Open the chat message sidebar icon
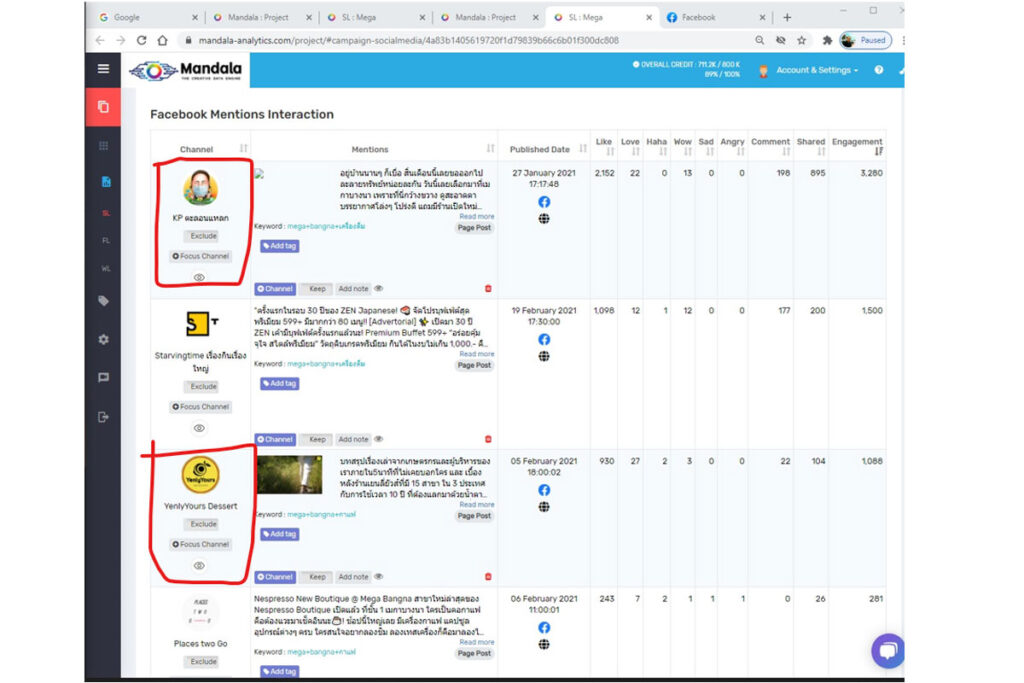The height and width of the screenshot is (683, 1024). point(103,377)
